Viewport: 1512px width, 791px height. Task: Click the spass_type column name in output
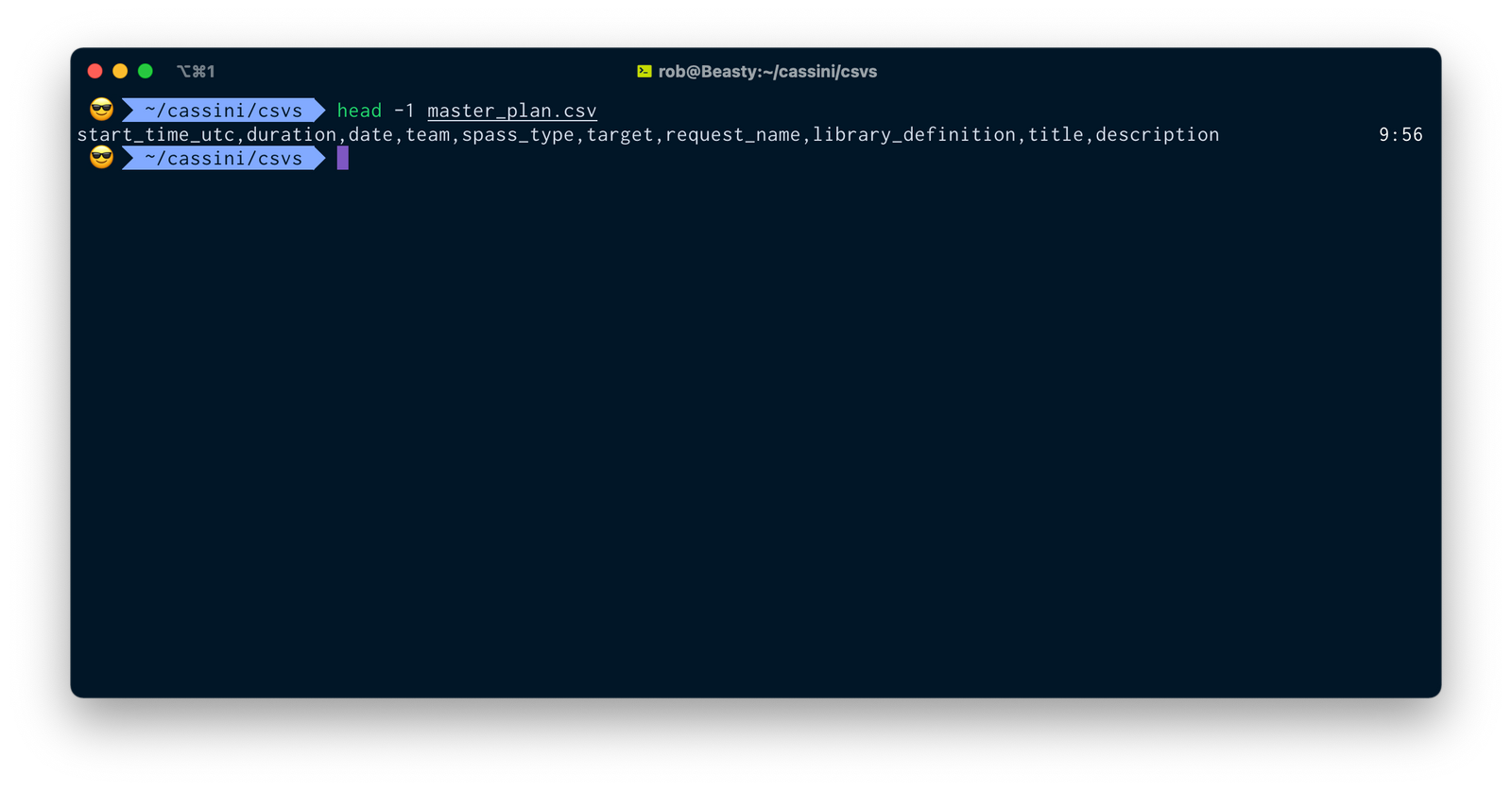[x=518, y=135]
